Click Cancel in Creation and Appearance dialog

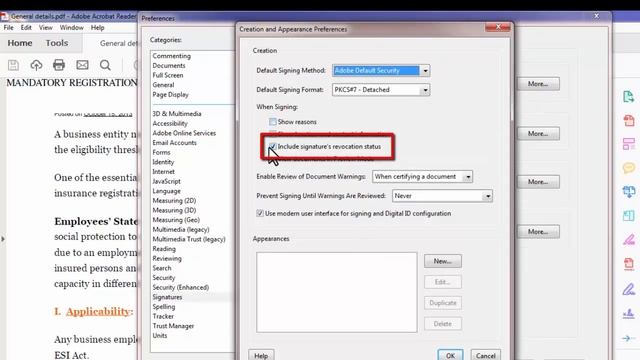click(x=485, y=355)
